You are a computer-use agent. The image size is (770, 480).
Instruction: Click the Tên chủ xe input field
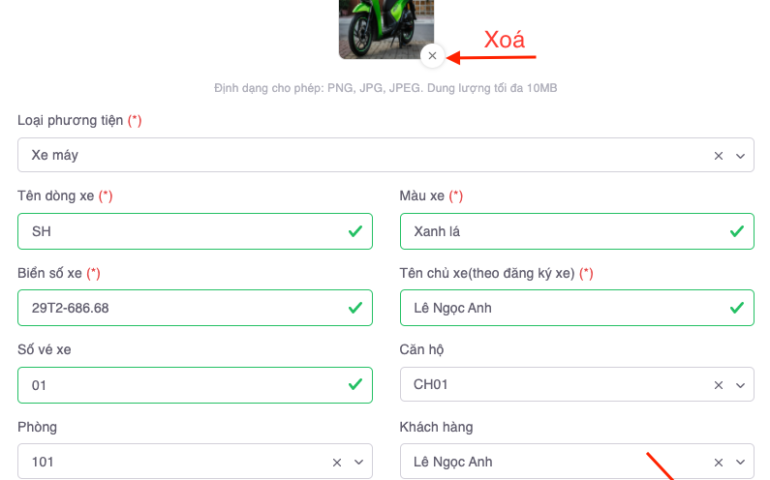pyautogui.click(x=560, y=308)
